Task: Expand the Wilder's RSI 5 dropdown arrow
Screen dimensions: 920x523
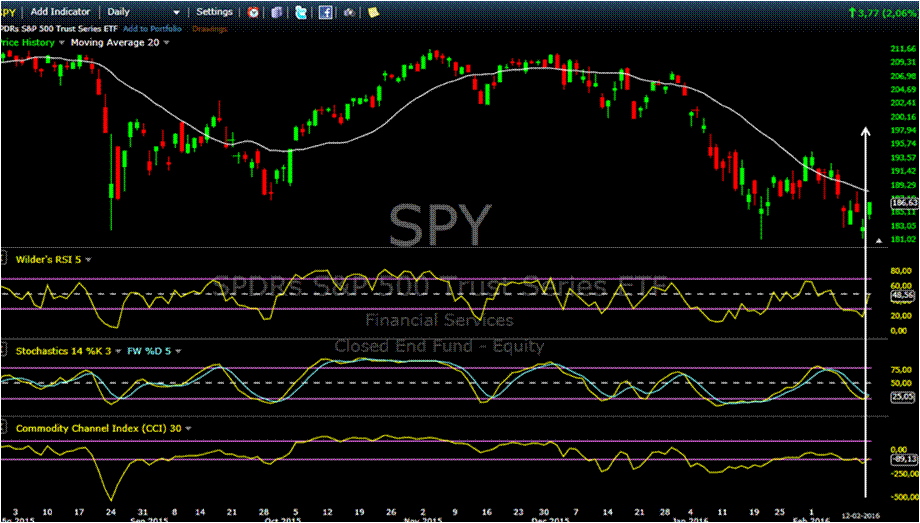Action: pyautogui.click(x=89, y=258)
